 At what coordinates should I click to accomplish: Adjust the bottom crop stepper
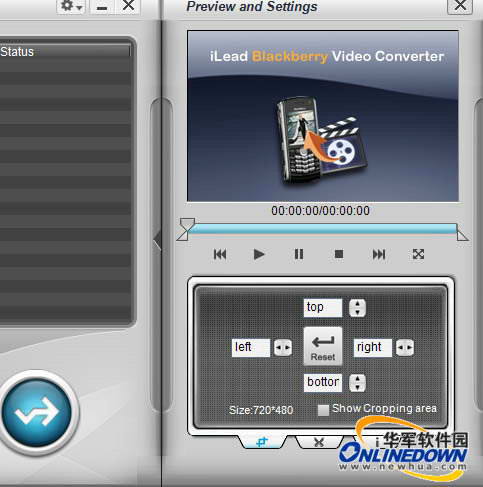coord(357,383)
